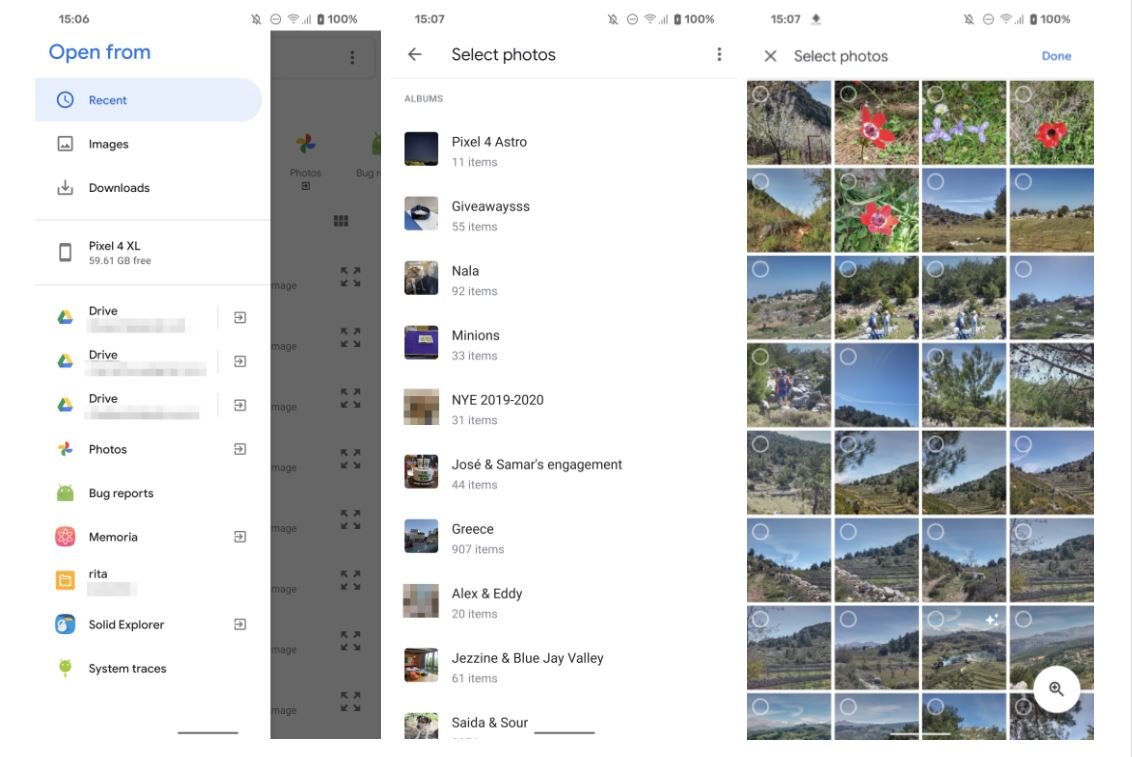This screenshot has width=1132, height=757.
Task: Open first Drive account external link arrow
Action: click(240, 318)
